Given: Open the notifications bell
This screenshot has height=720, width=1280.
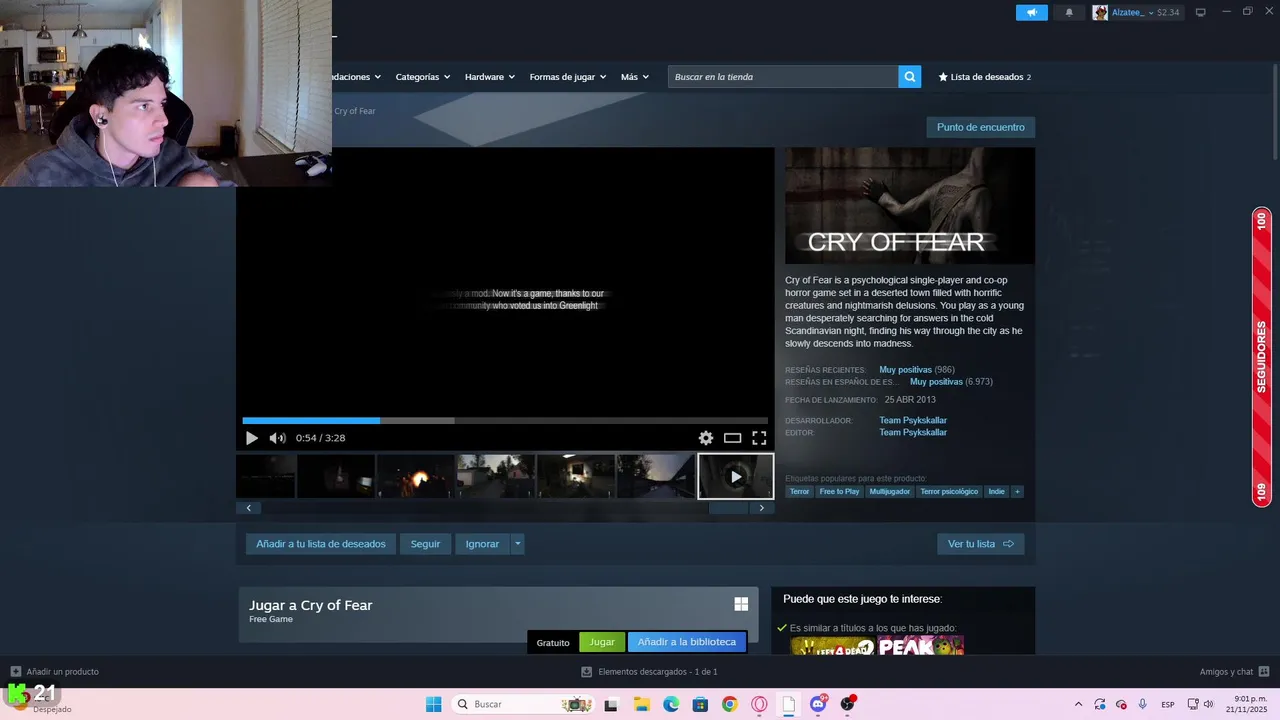Looking at the screenshot, I should pos(1069,12).
